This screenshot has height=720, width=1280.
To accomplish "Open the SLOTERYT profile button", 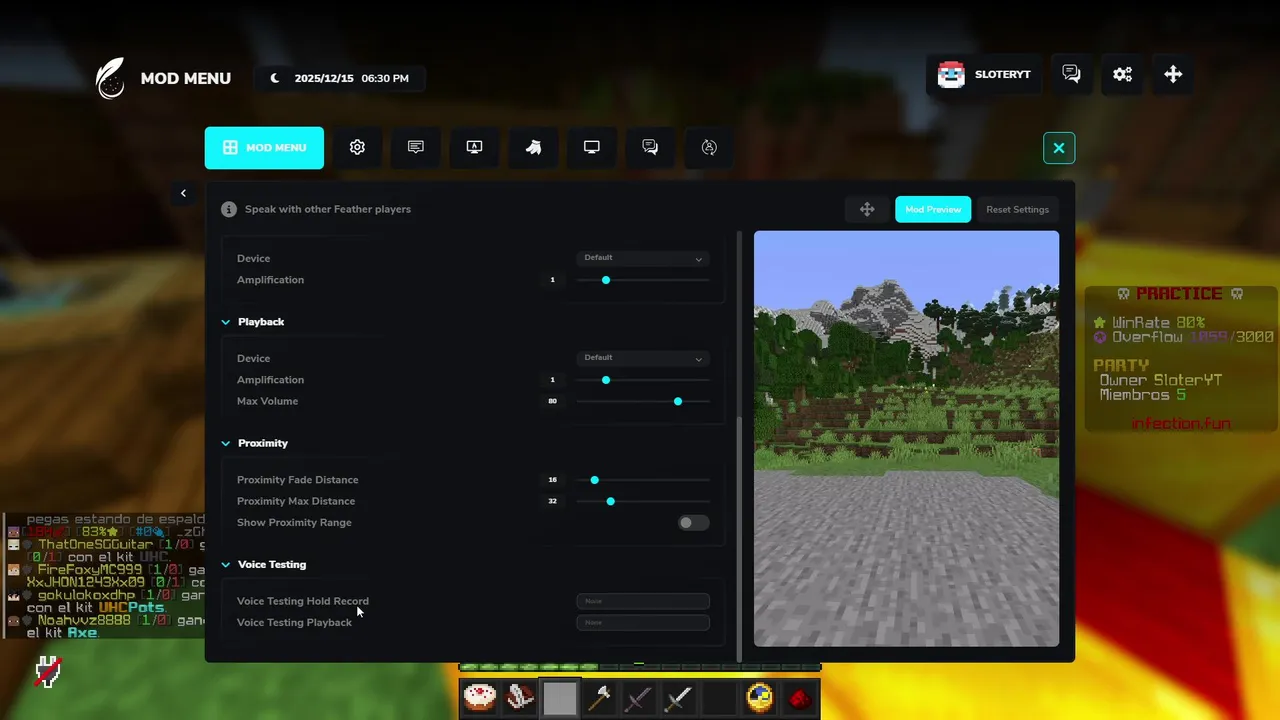I will point(984,75).
